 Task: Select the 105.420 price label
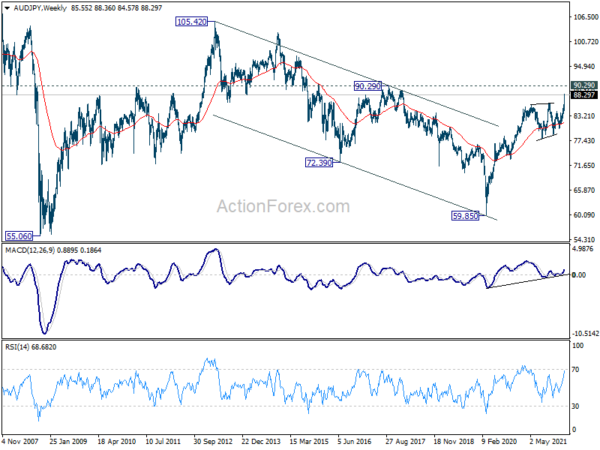tap(192, 22)
